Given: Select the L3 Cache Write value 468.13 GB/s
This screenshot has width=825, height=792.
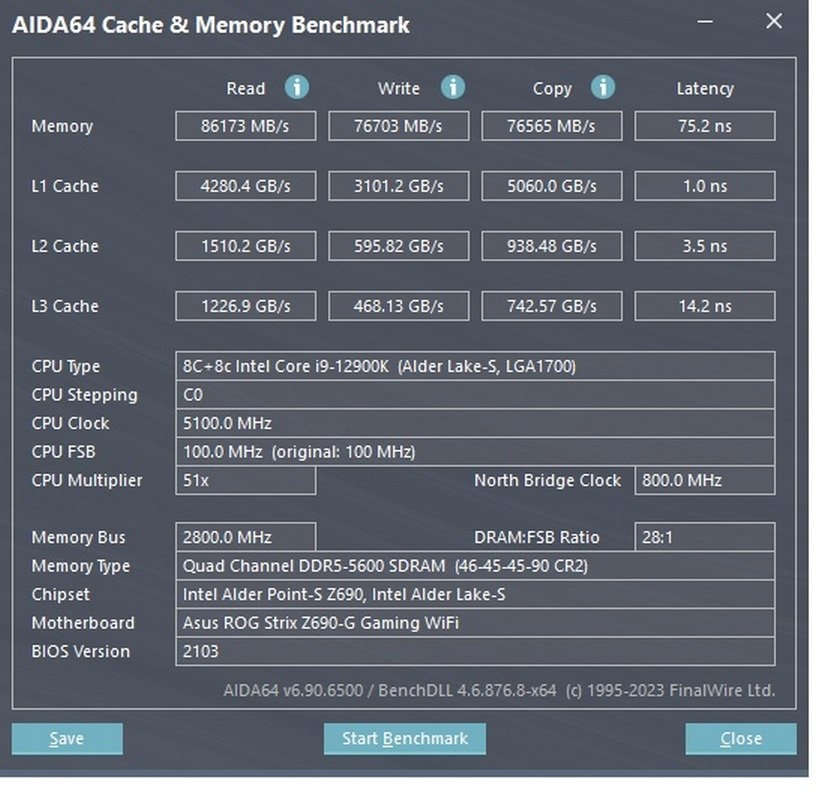Looking at the screenshot, I should [x=399, y=306].
